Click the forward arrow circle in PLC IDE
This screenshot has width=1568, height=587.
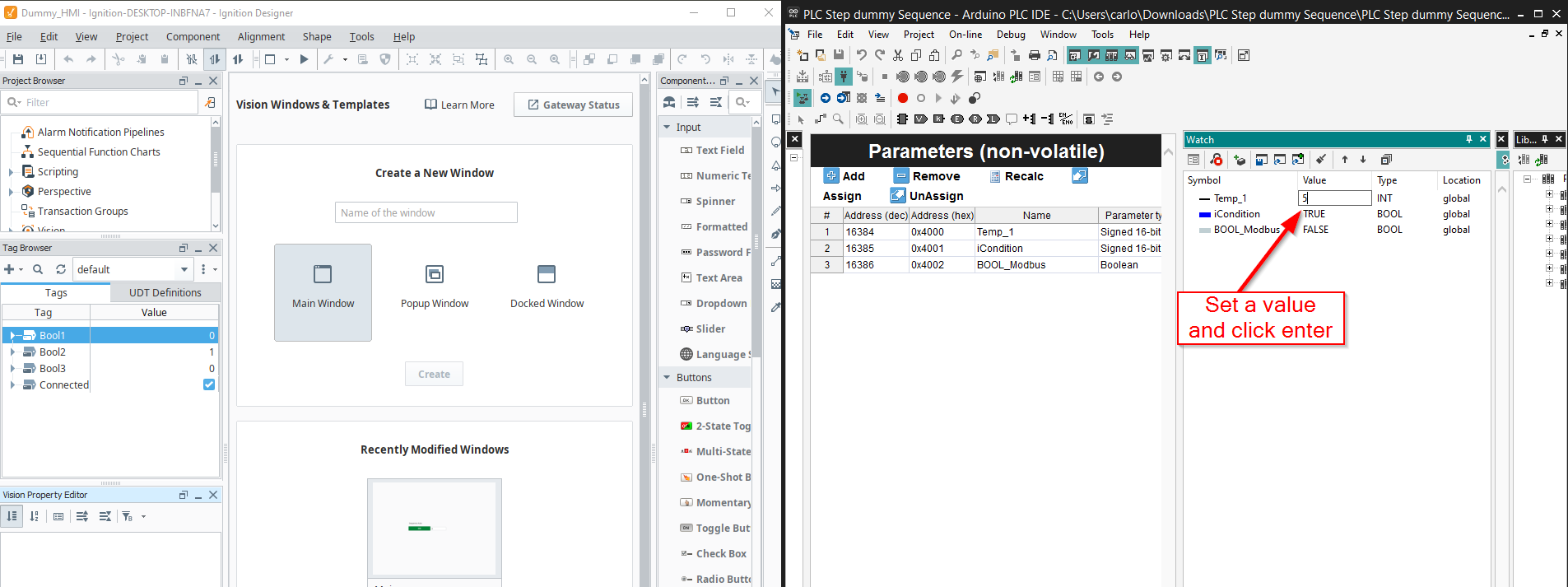coord(1117,77)
